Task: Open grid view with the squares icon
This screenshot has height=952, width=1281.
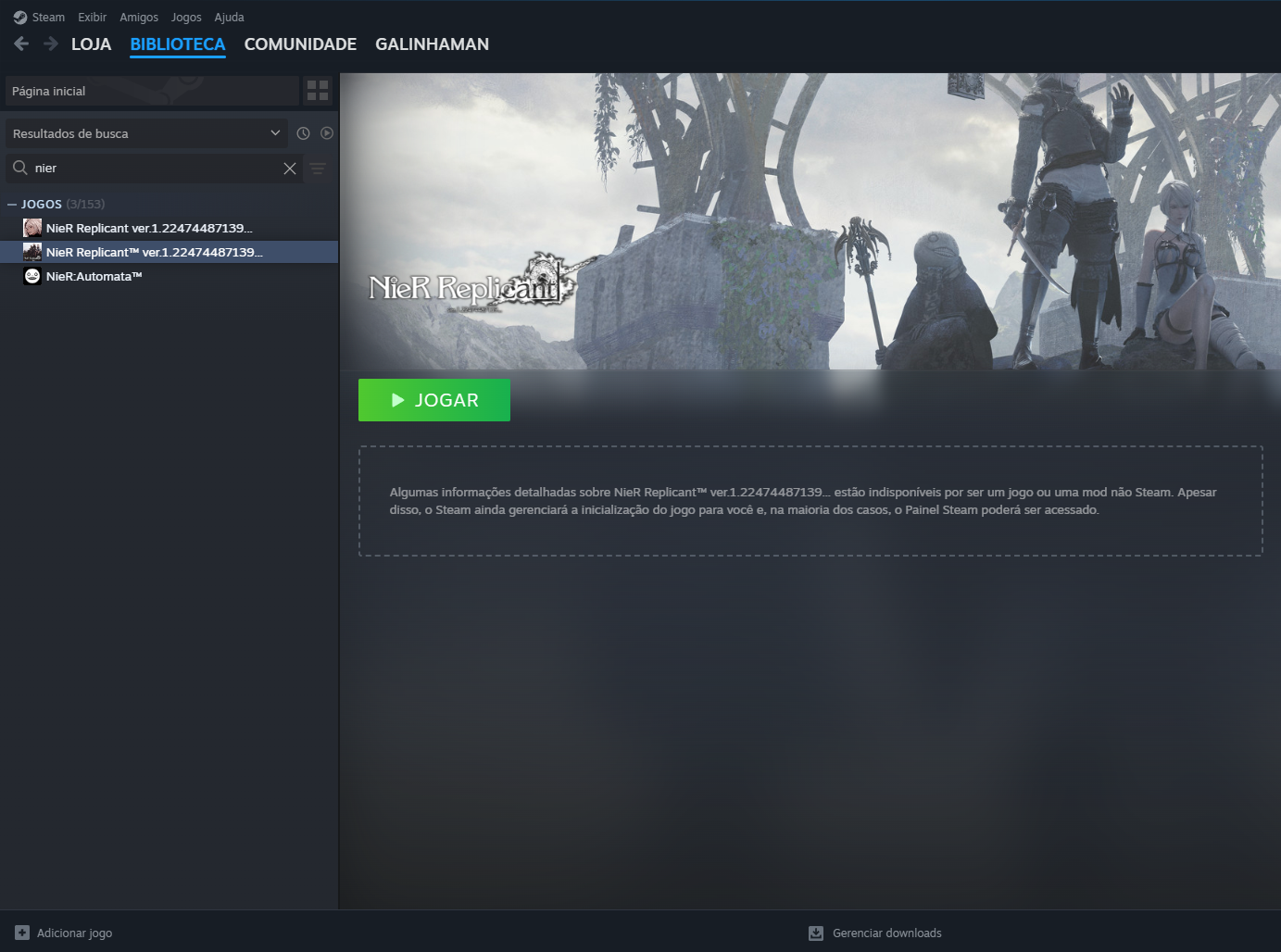Action: coord(318,90)
